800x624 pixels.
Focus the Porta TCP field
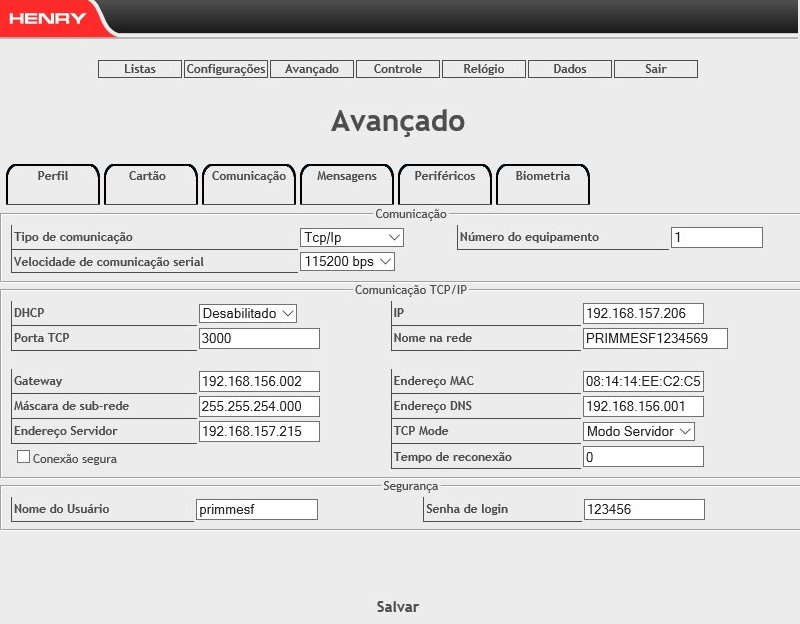[x=259, y=339]
